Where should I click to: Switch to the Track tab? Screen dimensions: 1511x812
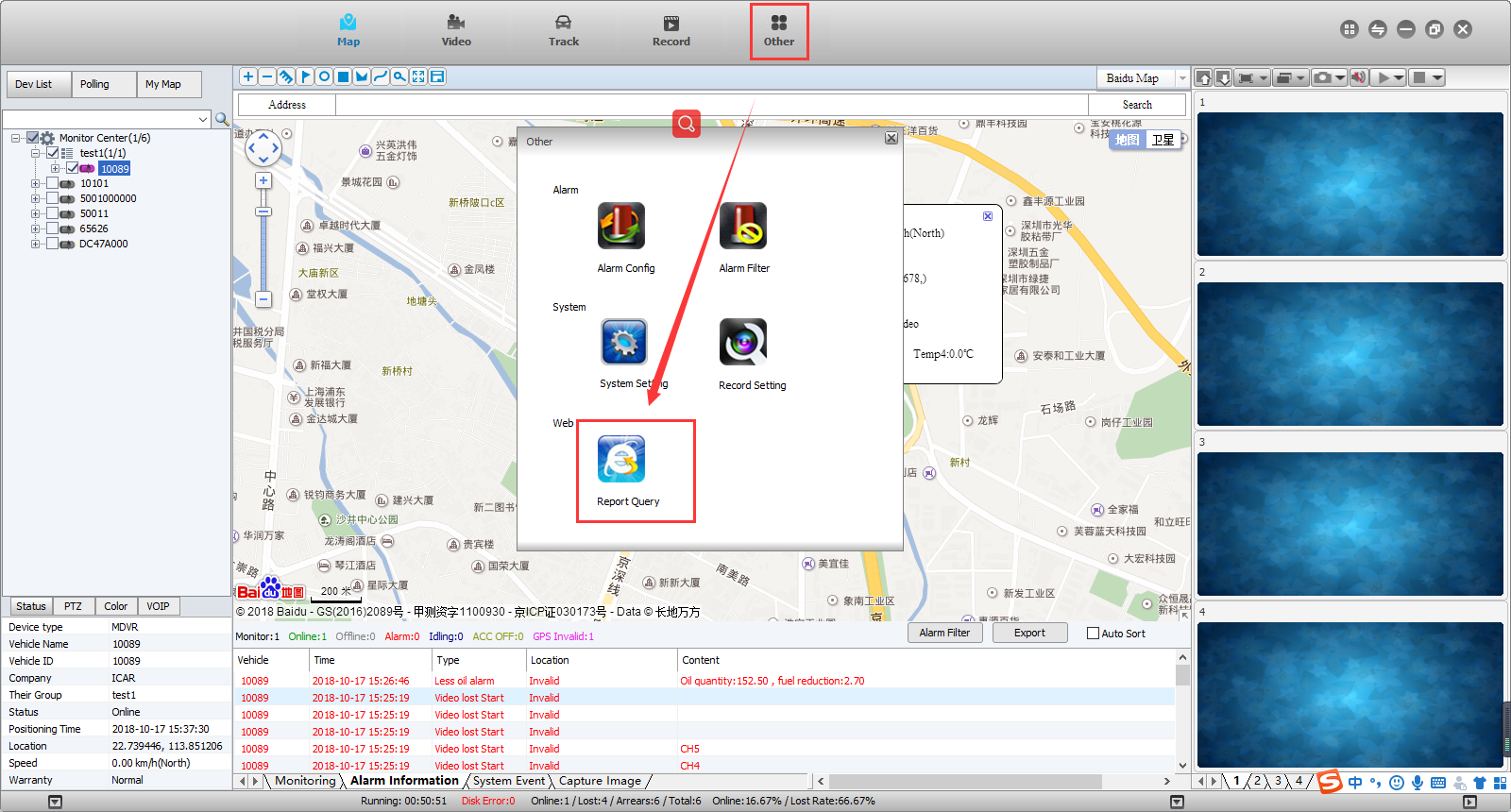564,31
